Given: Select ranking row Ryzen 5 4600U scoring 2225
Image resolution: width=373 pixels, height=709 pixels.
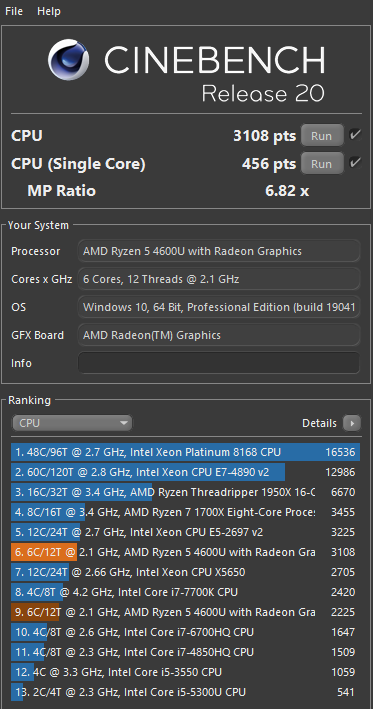Looking at the screenshot, I should (x=185, y=612).
